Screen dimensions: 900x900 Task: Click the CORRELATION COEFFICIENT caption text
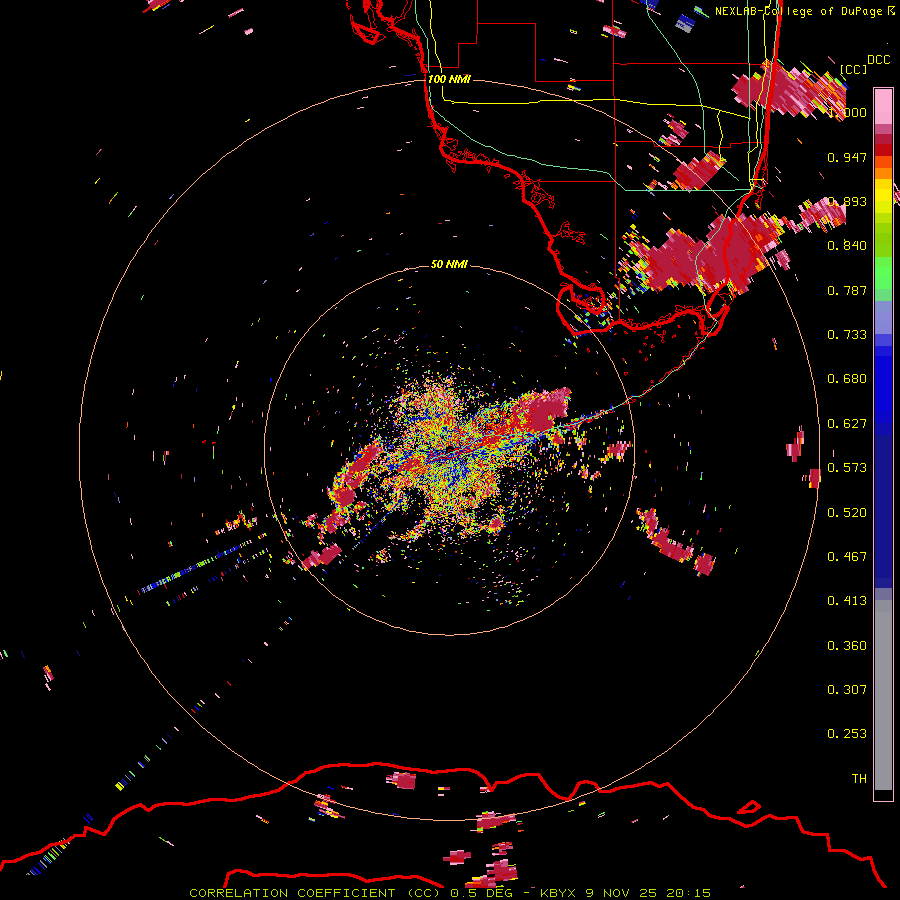coord(292,893)
